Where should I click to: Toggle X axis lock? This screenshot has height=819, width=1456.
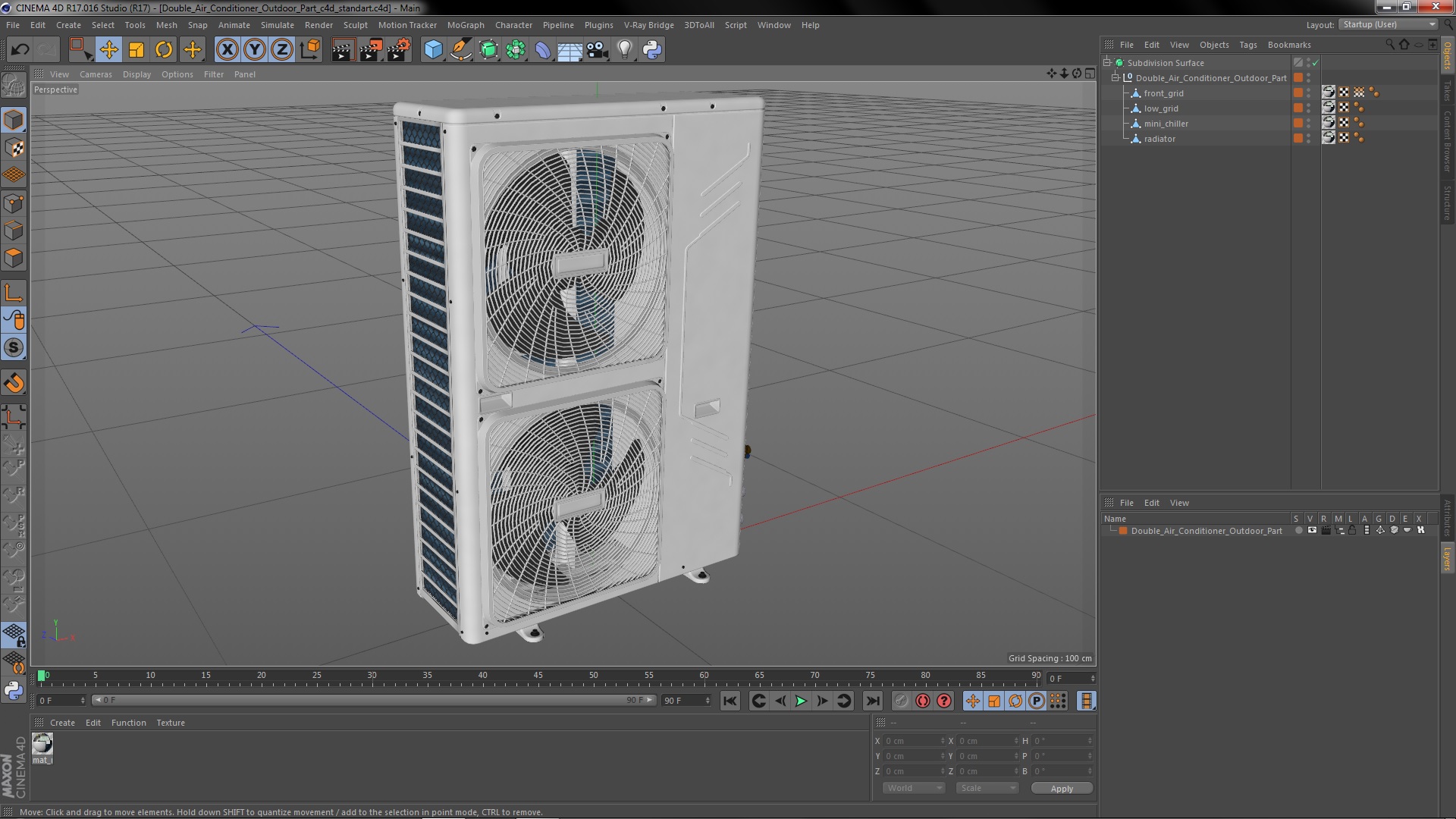coord(227,50)
